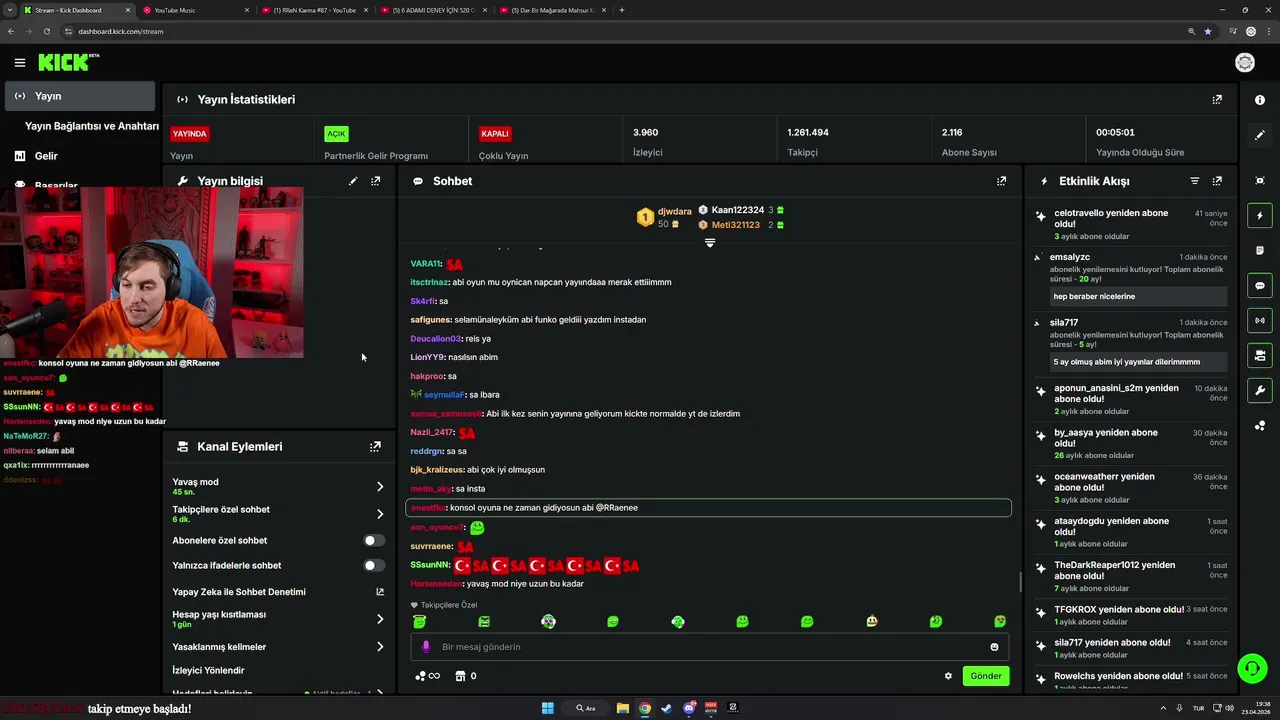This screenshot has height=720, width=1280.
Task: Click the bottom dots icon in right sidebar
Action: point(1260,425)
